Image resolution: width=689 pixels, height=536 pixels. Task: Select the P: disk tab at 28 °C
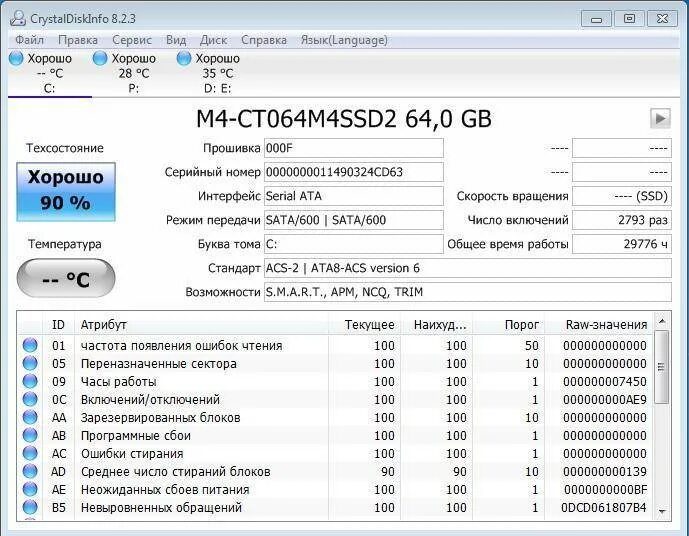pyautogui.click(x=134, y=73)
